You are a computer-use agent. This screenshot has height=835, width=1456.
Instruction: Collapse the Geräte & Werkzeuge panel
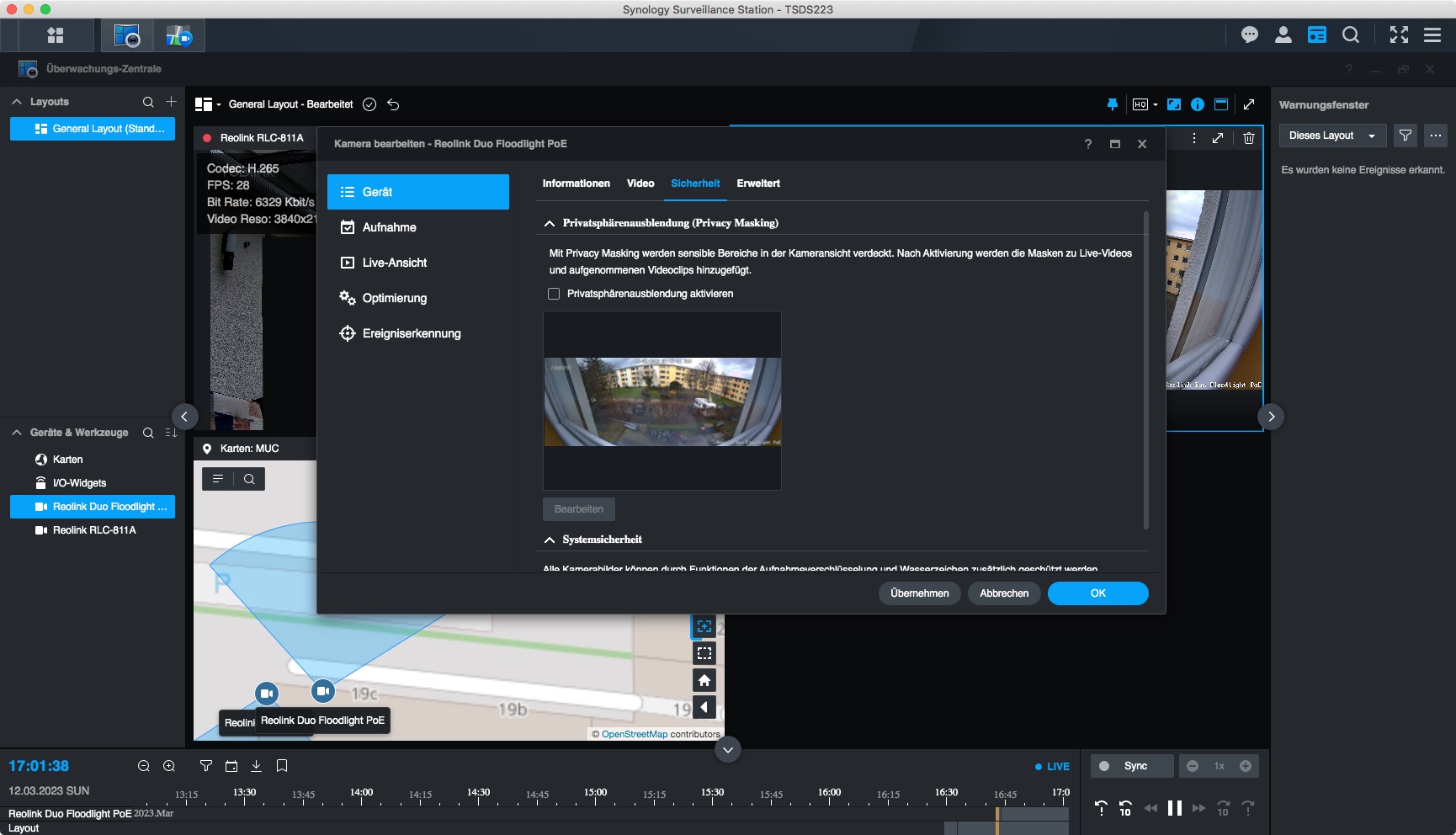17,433
